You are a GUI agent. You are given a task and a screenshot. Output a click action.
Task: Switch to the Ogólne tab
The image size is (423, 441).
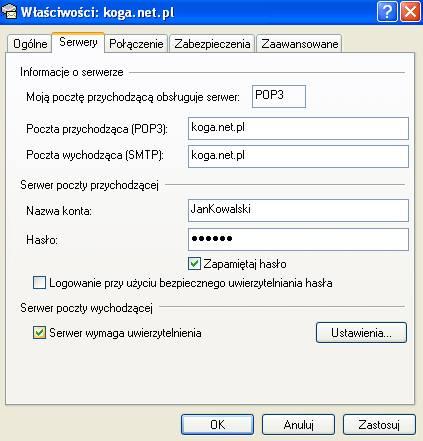[30, 44]
